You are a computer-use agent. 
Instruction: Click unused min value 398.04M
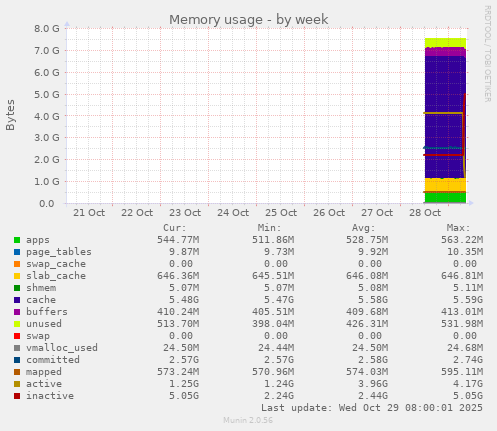click(273, 324)
